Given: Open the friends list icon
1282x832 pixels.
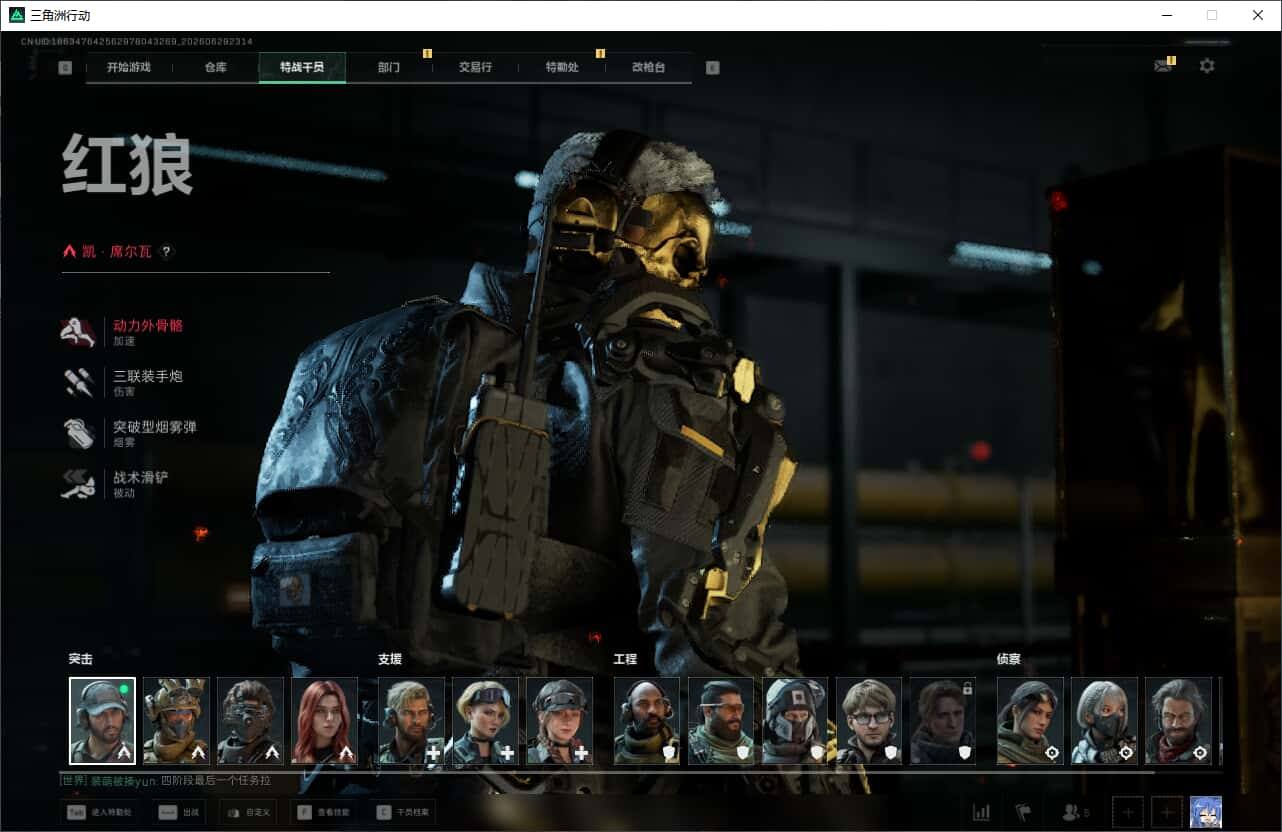Looking at the screenshot, I should point(1075,812).
